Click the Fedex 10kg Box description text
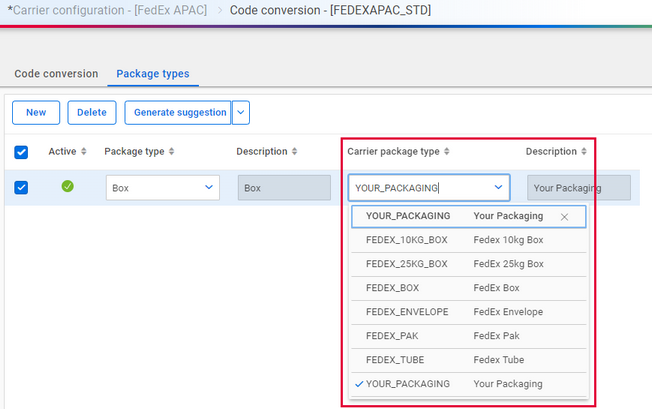The width and height of the screenshot is (652, 409). (508, 240)
